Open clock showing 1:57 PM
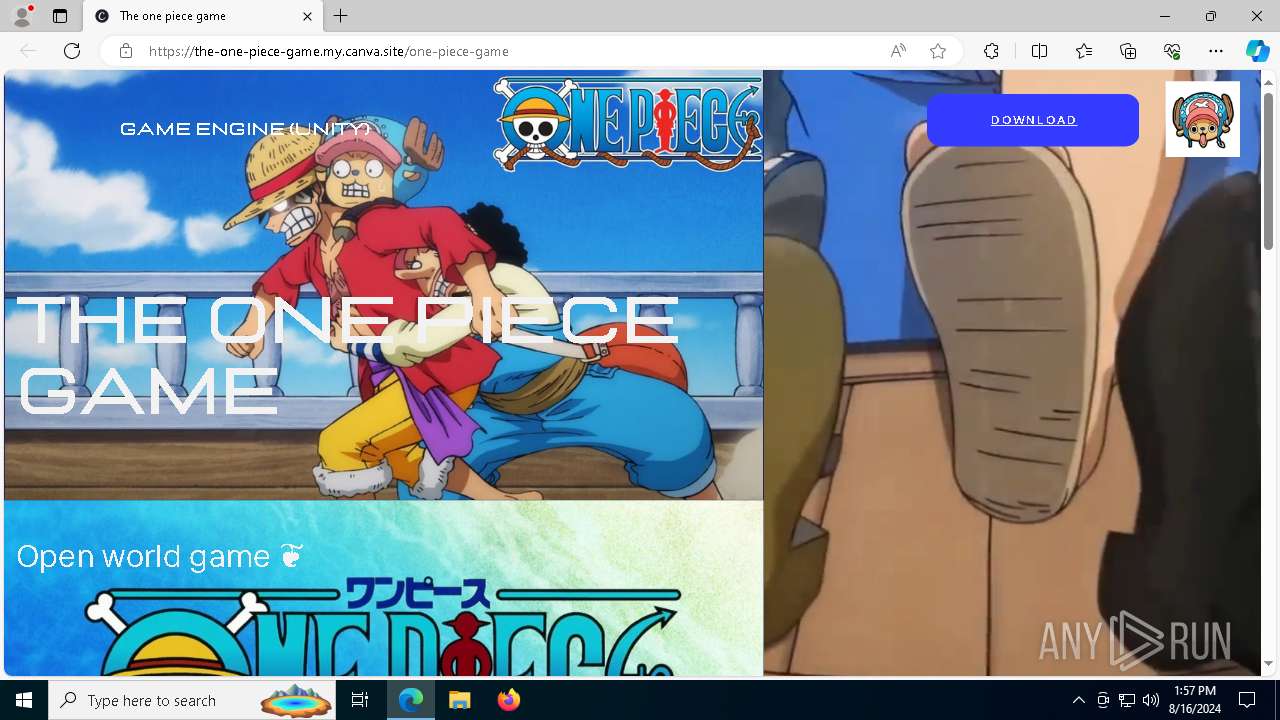1280x720 pixels. (x=1195, y=700)
